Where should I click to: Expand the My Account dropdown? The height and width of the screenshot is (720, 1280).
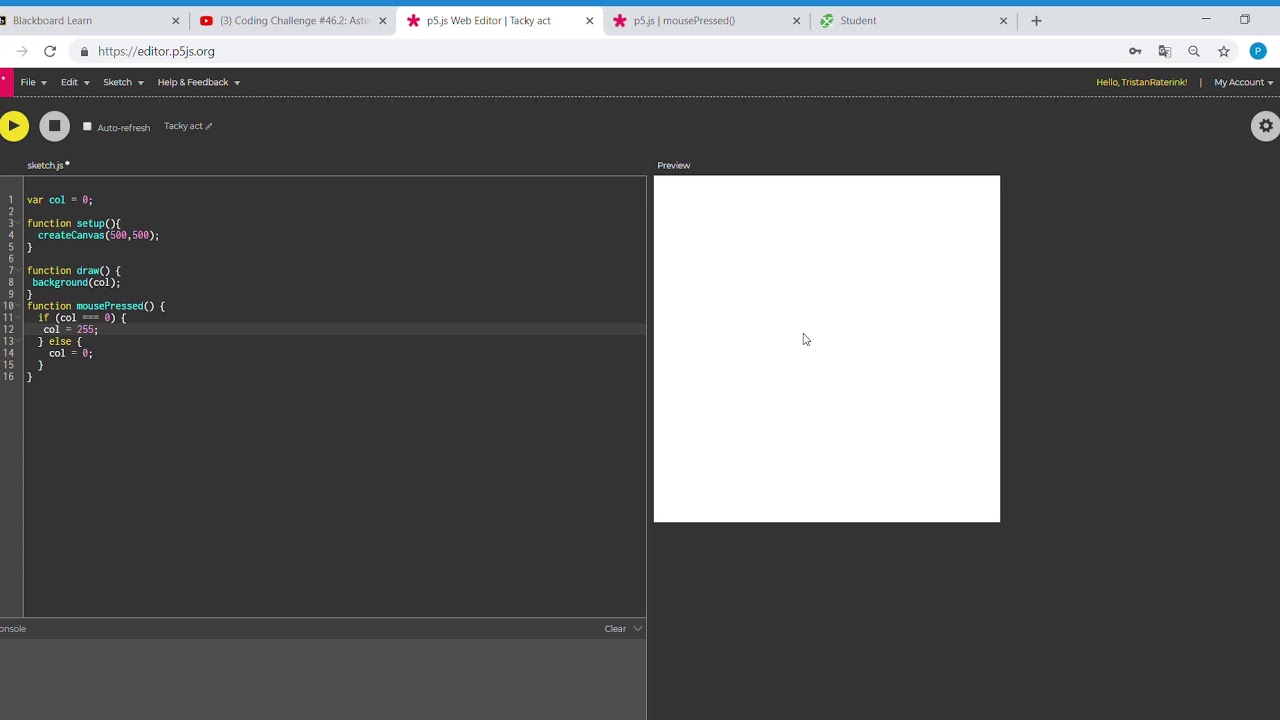coord(1243,82)
